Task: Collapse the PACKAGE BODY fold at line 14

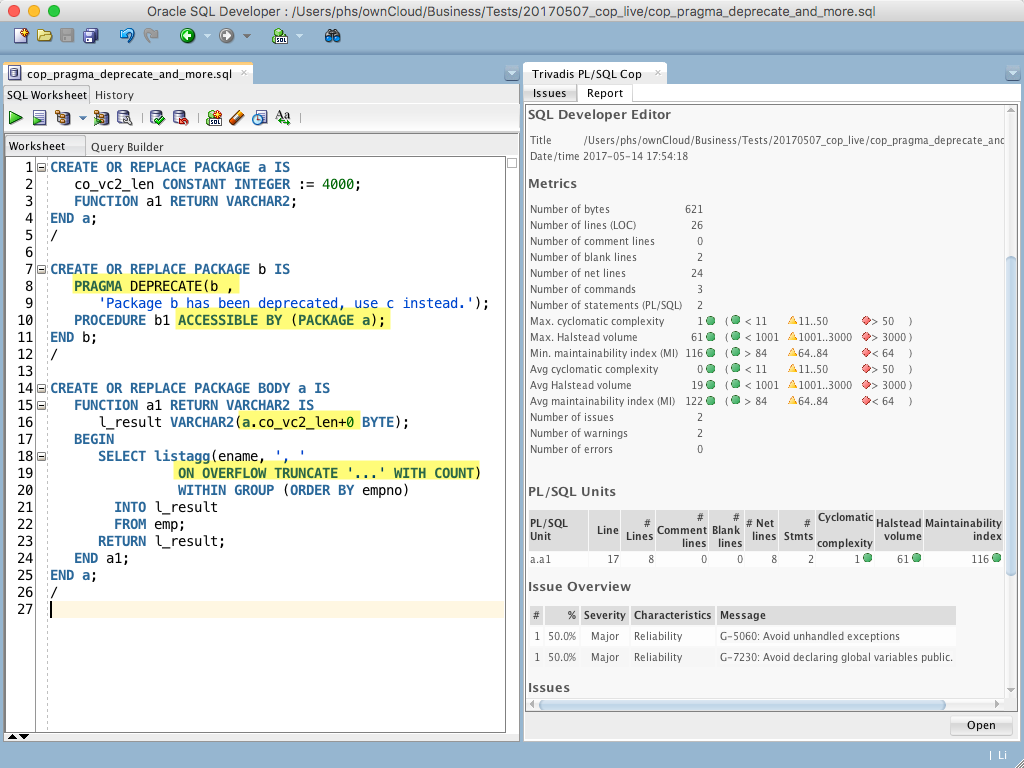Action: pos(41,388)
